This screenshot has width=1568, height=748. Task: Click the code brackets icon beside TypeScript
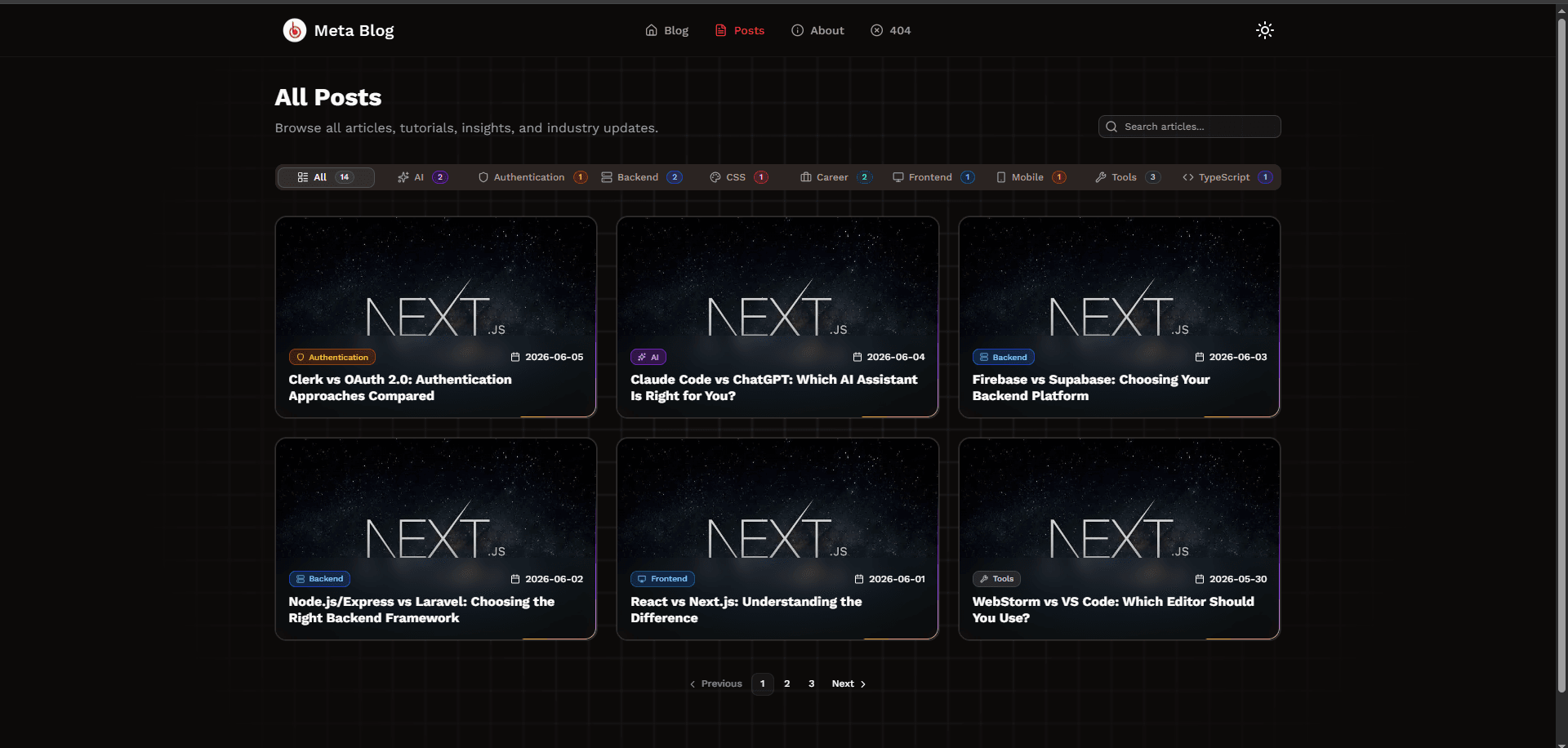[1188, 177]
